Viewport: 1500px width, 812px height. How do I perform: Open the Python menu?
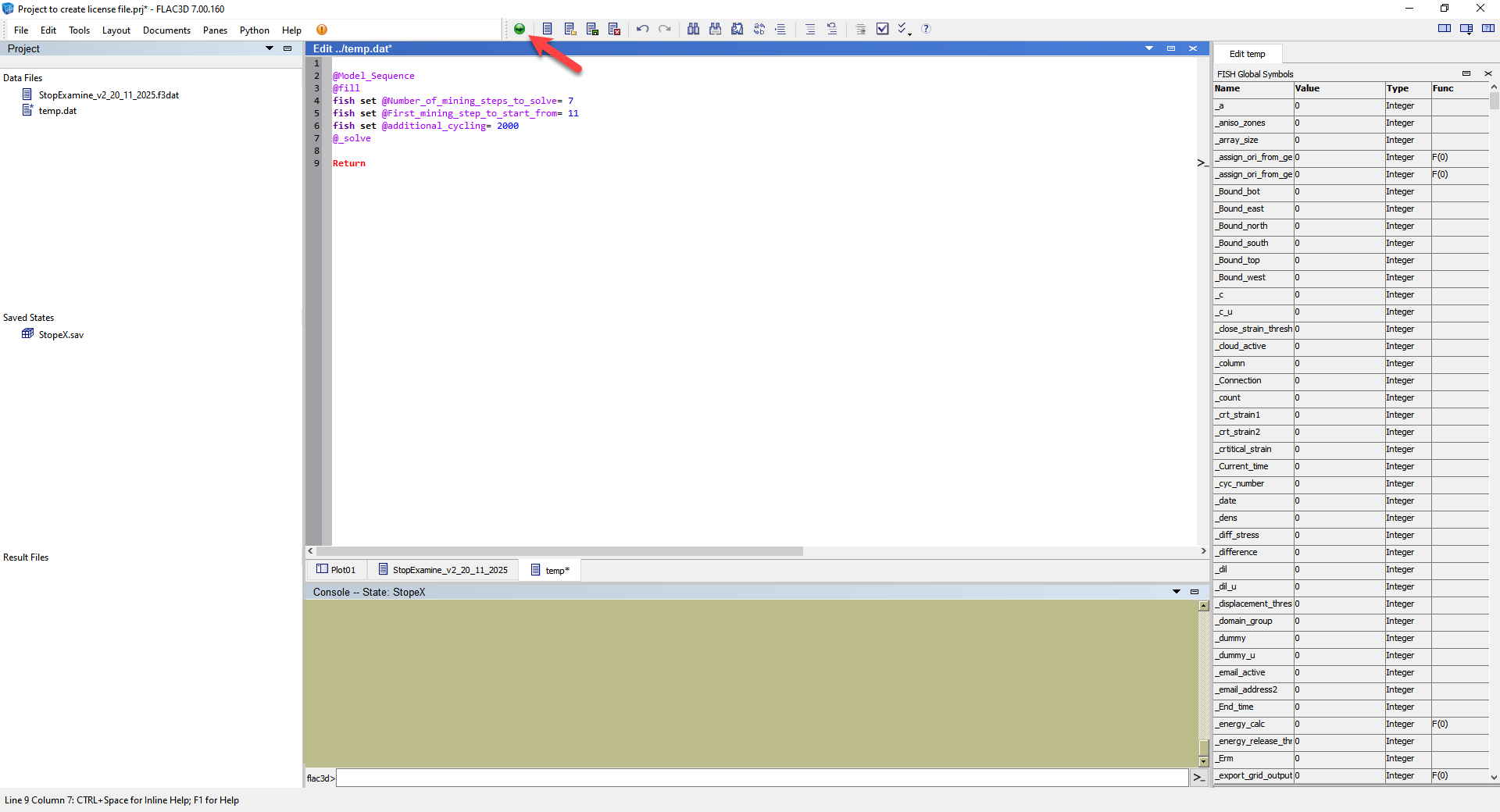tap(254, 30)
